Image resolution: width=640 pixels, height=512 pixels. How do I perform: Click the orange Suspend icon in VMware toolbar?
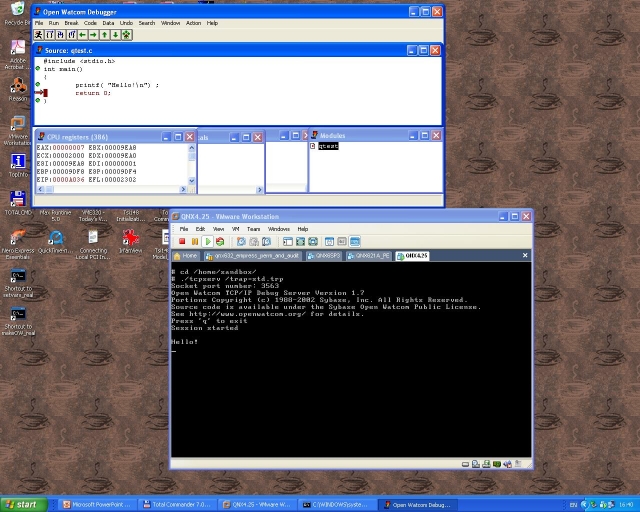(x=194, y=241)
